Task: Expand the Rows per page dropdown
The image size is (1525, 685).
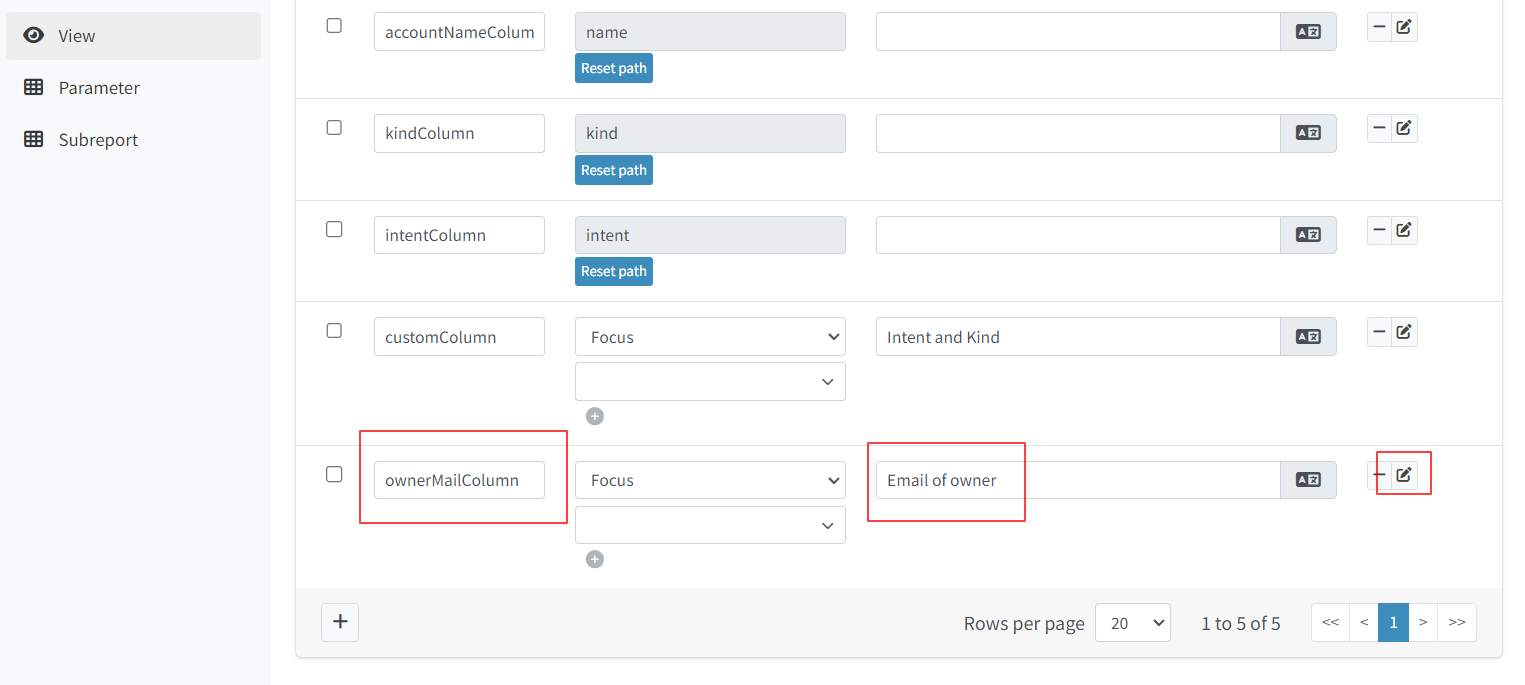Action: pyautogui.click(x=1132, y=623)
